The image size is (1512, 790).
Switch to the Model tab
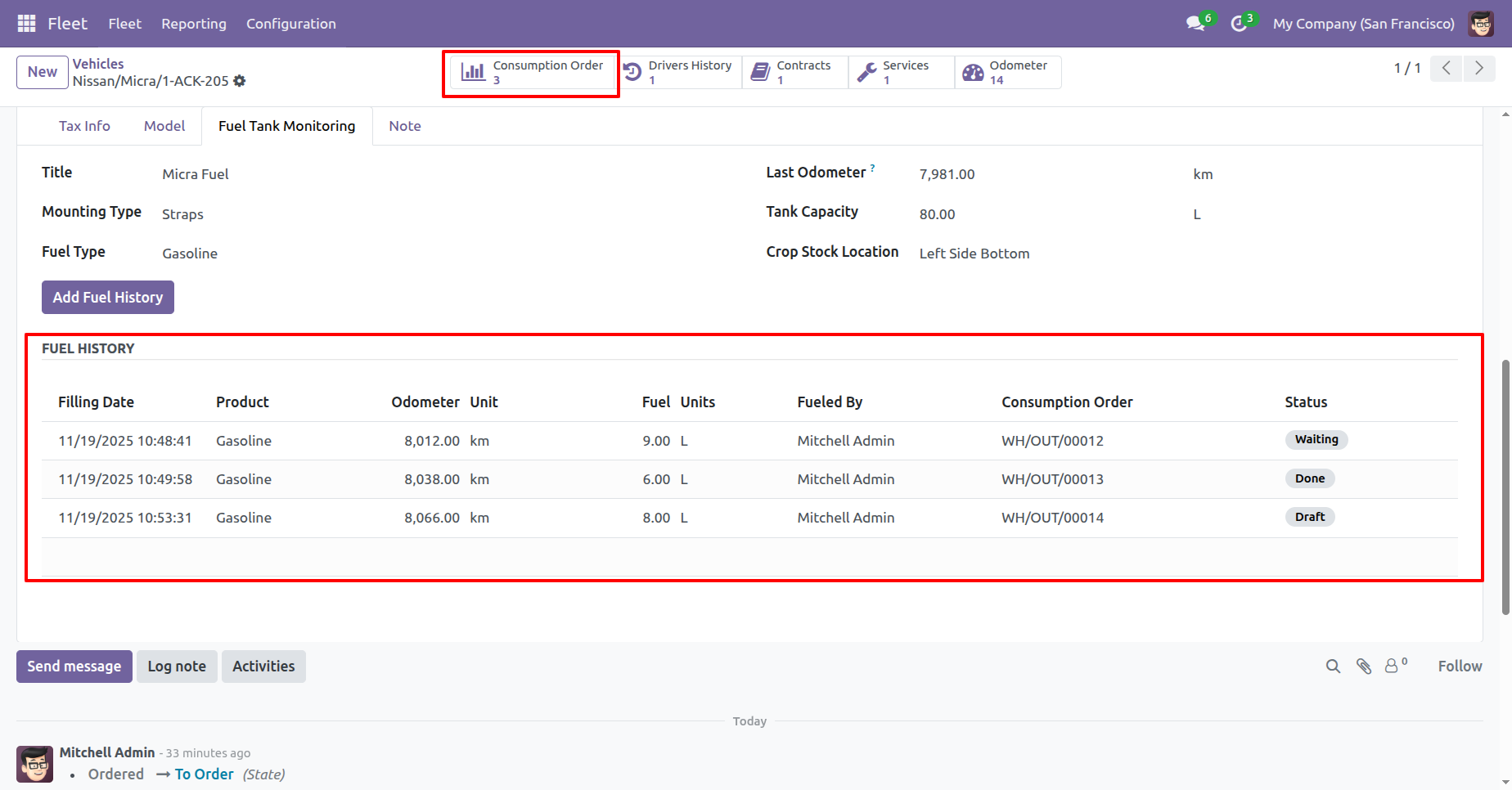point(164,126)
